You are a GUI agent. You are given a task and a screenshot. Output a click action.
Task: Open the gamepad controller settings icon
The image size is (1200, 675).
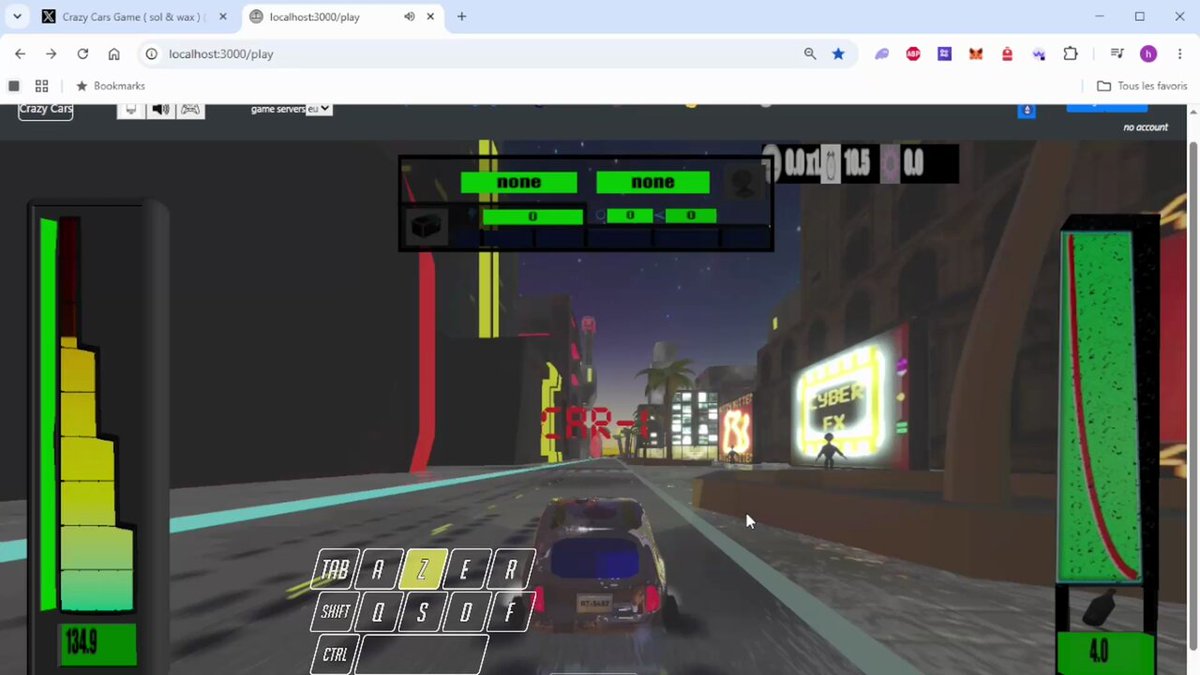(190, 110)
